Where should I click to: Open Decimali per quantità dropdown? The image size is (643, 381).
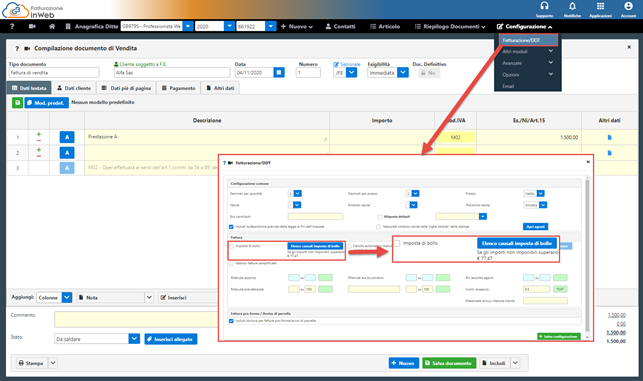pyautogui.click(x=298, y=194)
